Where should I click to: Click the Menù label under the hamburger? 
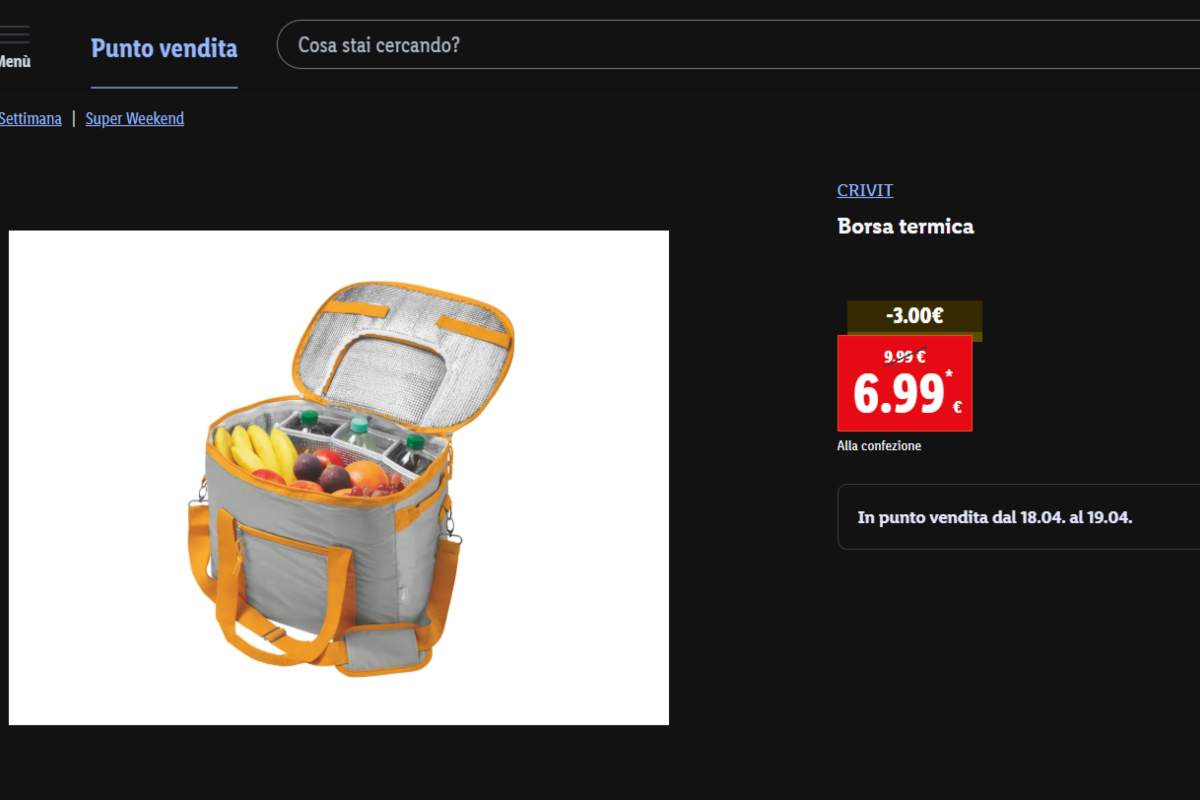click(x=14, y=62)
